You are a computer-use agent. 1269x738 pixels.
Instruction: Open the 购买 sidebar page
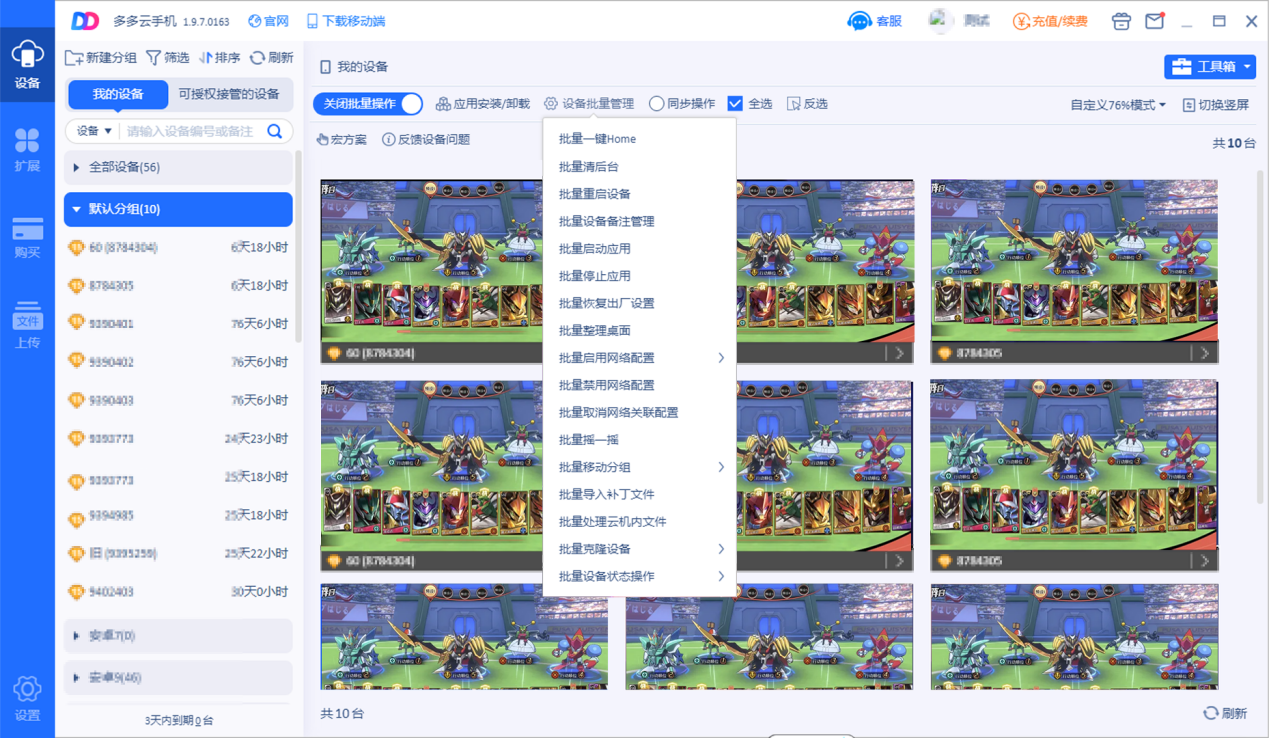tap(27, 237)
